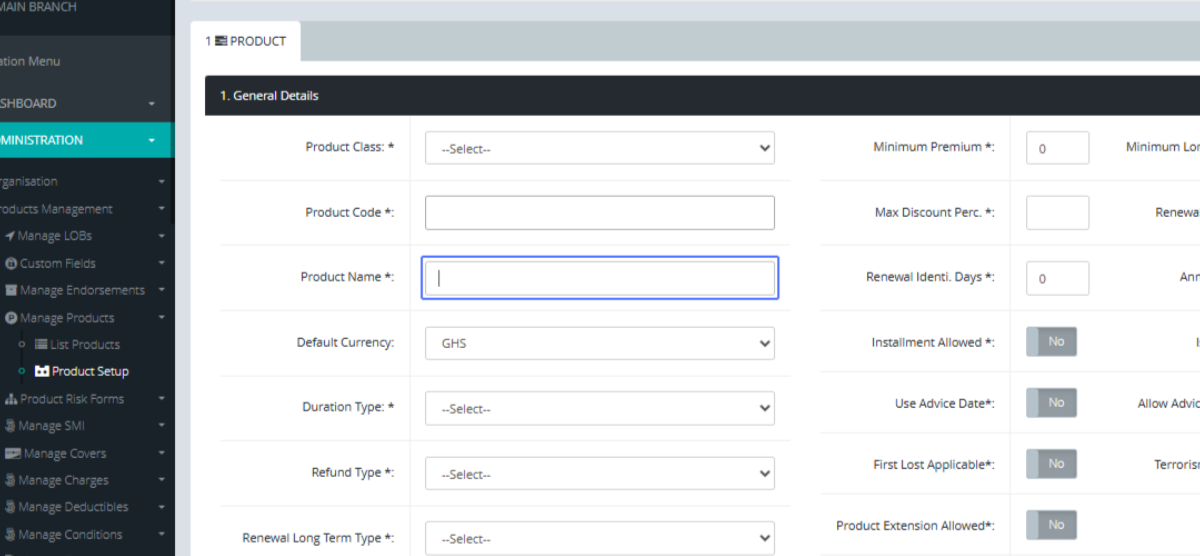Click the Product Risk Forms icon

point(11,399)
